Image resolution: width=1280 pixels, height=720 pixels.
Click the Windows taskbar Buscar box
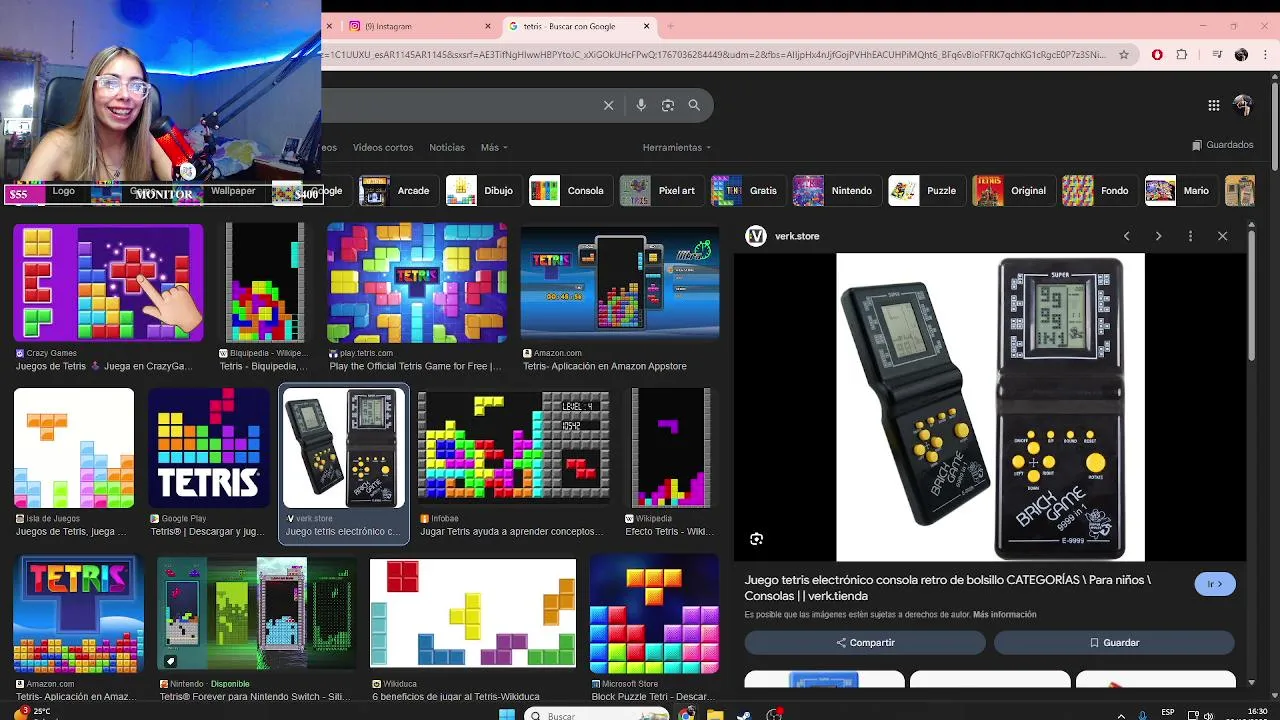pos(597,714)
